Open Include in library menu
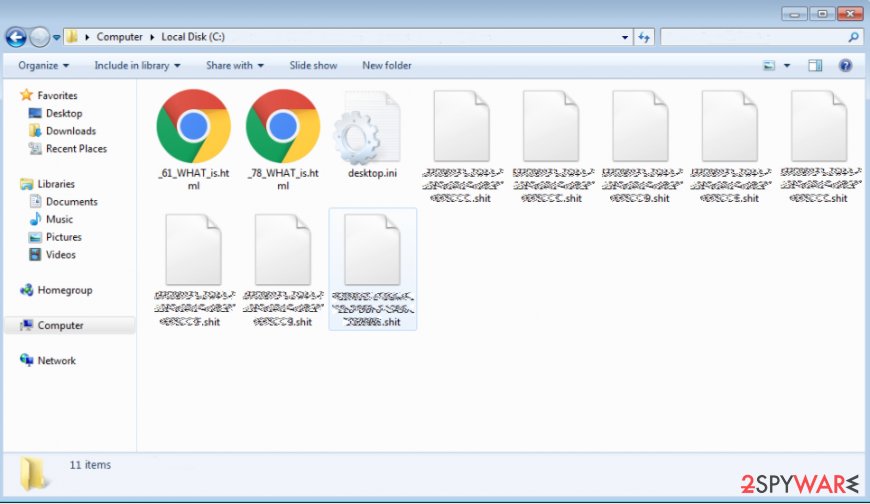Image resolution: width=870 pixels, height=504 pixels. click(x=137, y=65)
